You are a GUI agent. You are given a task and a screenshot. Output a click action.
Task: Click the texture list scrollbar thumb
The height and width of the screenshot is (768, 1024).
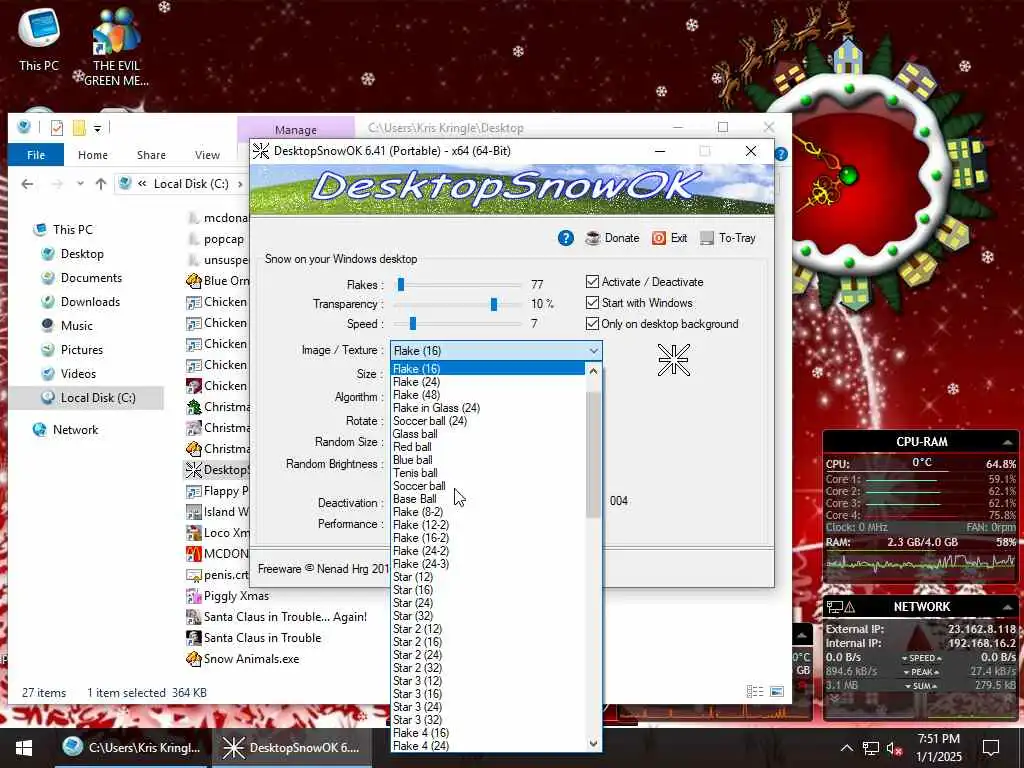tap(593, 455)
